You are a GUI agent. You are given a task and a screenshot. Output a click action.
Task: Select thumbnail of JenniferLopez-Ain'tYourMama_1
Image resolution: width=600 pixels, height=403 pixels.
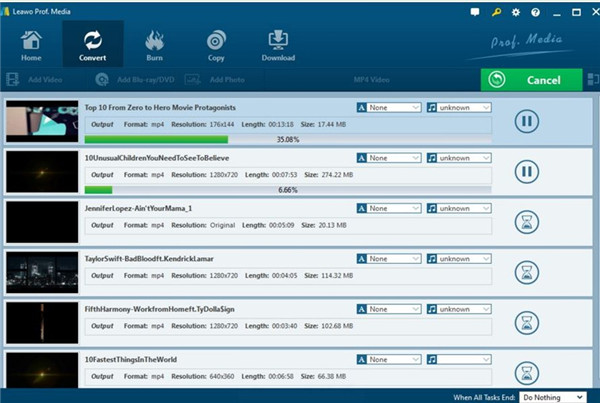click(x=42, y=222)
